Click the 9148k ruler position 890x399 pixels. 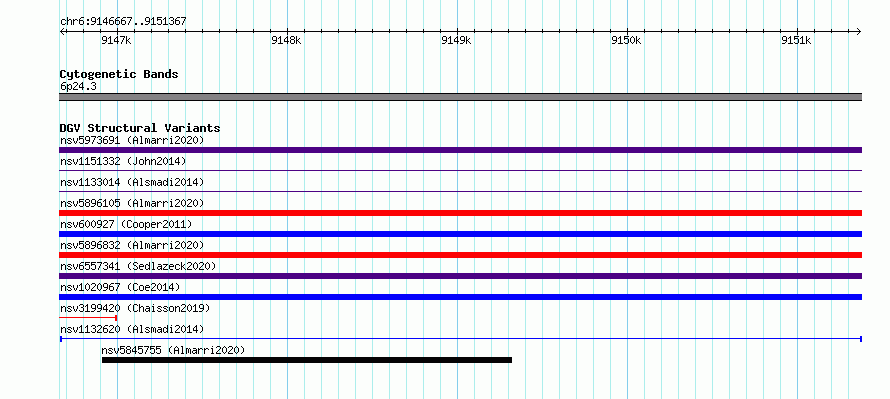coord(287,40)
